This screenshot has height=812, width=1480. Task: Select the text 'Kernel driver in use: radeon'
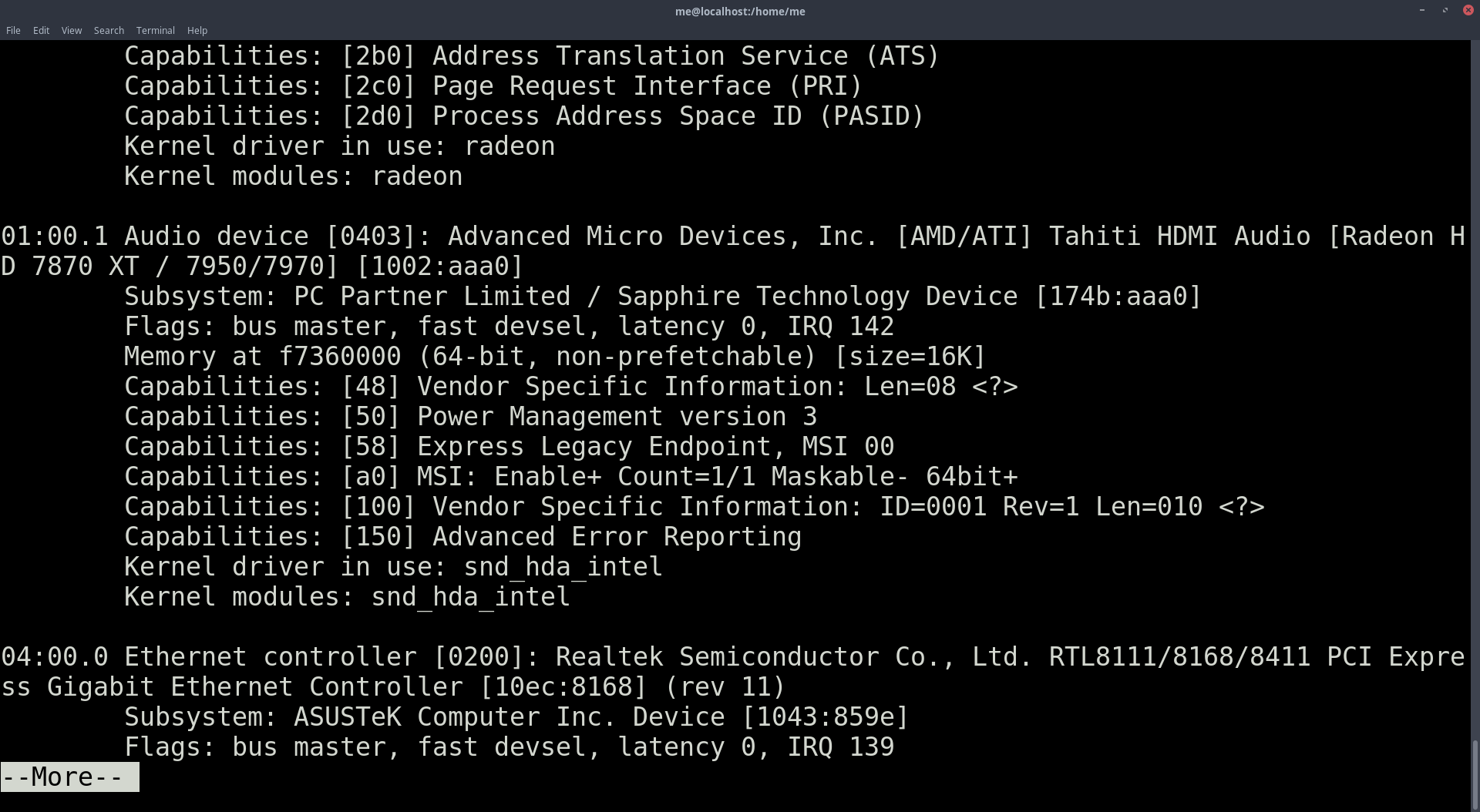click(339, 146)
